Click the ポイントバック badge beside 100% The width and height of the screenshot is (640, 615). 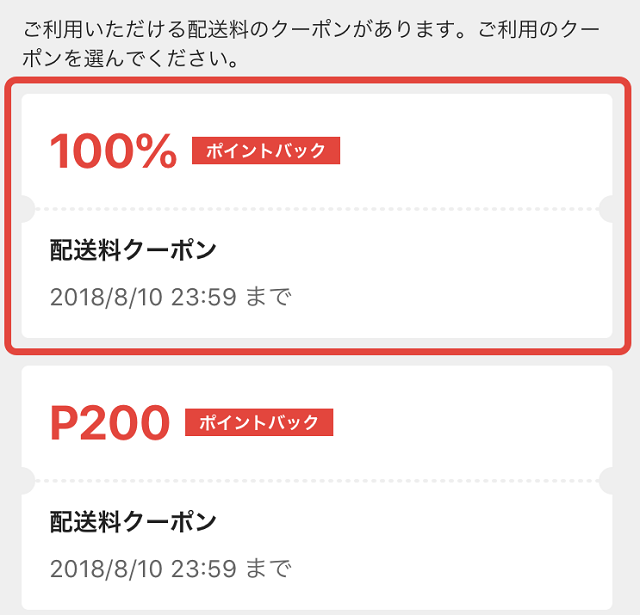point(266,151)
